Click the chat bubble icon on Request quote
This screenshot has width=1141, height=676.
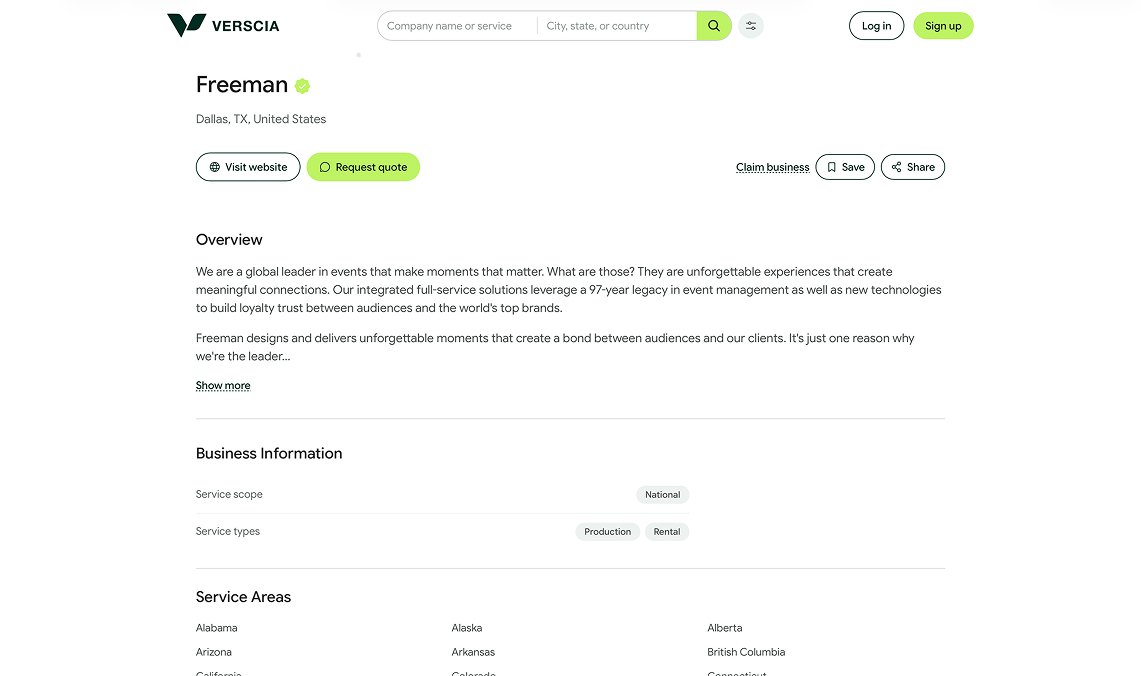point(325,167)
